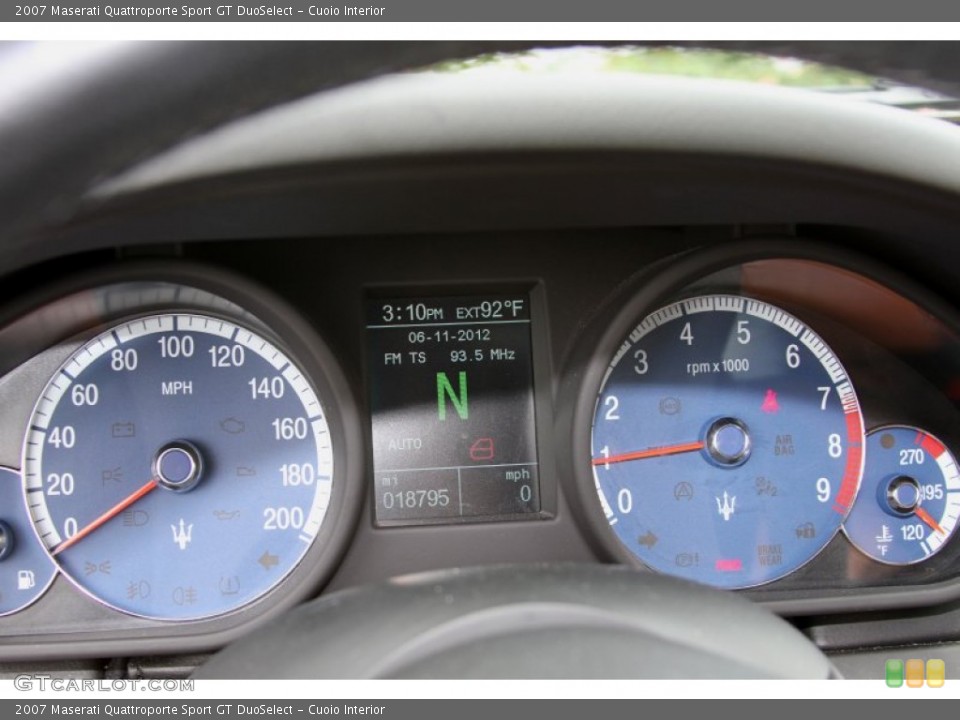Click the 60 mark on the speedometer
This screenshot has width=960, height=720.
tap(84, 396)
